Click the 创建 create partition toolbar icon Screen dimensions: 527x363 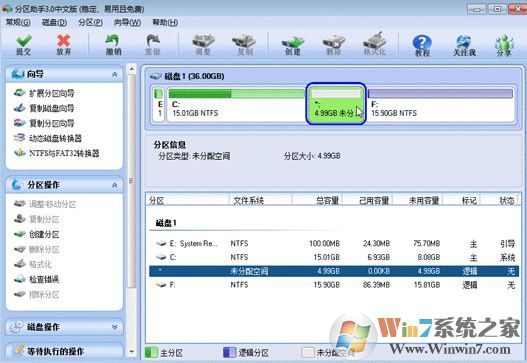(x=293, y=44)
